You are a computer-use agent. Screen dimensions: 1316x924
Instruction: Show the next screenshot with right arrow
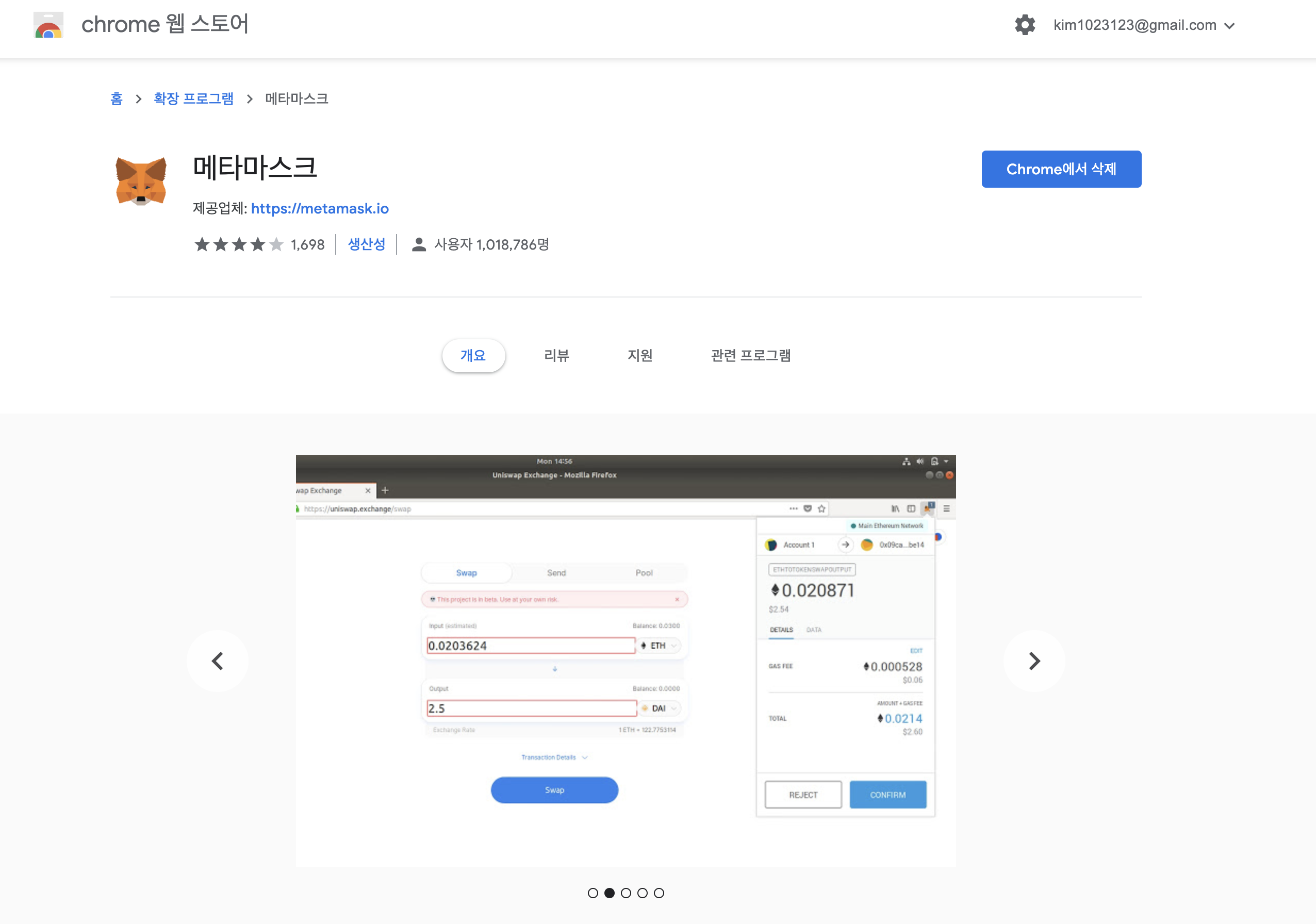[x=1034, y=661]
